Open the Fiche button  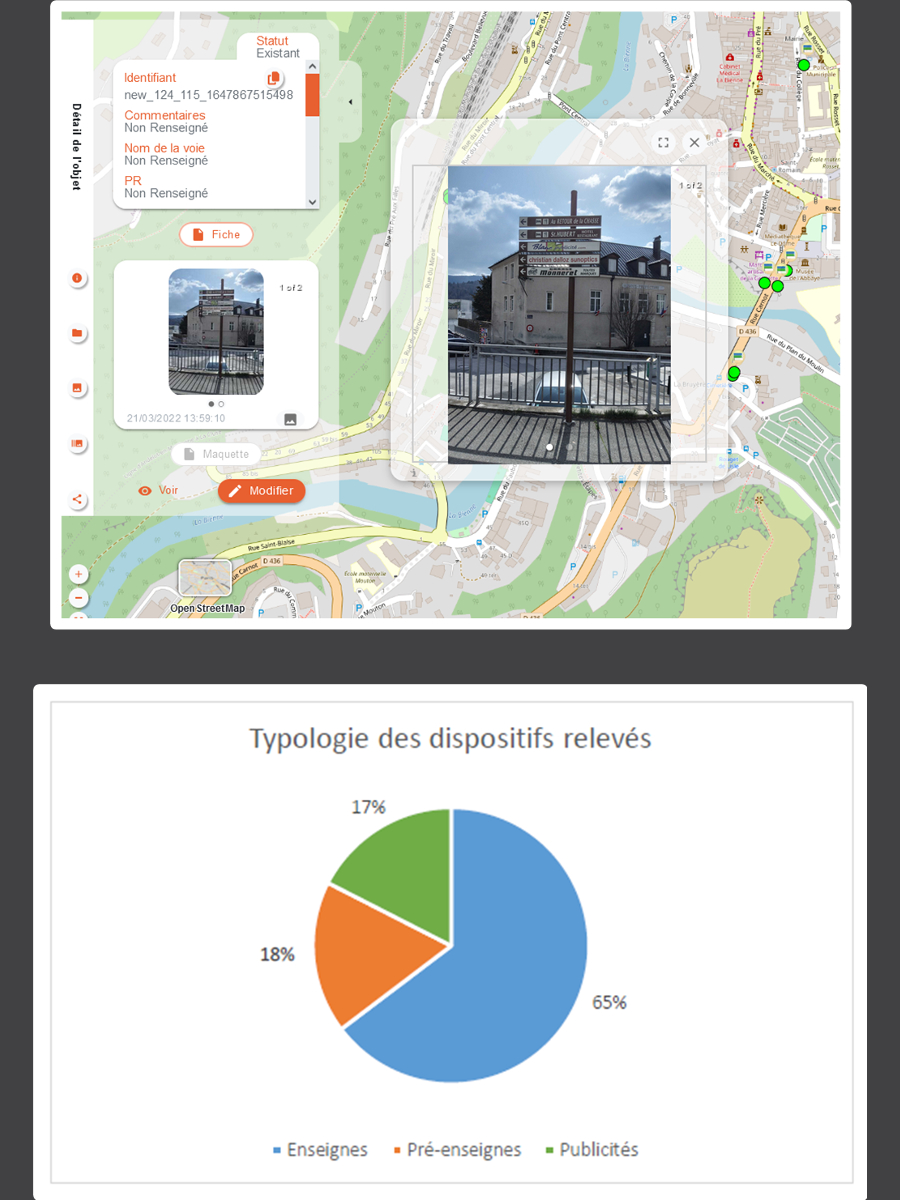(x=216, y=234)
